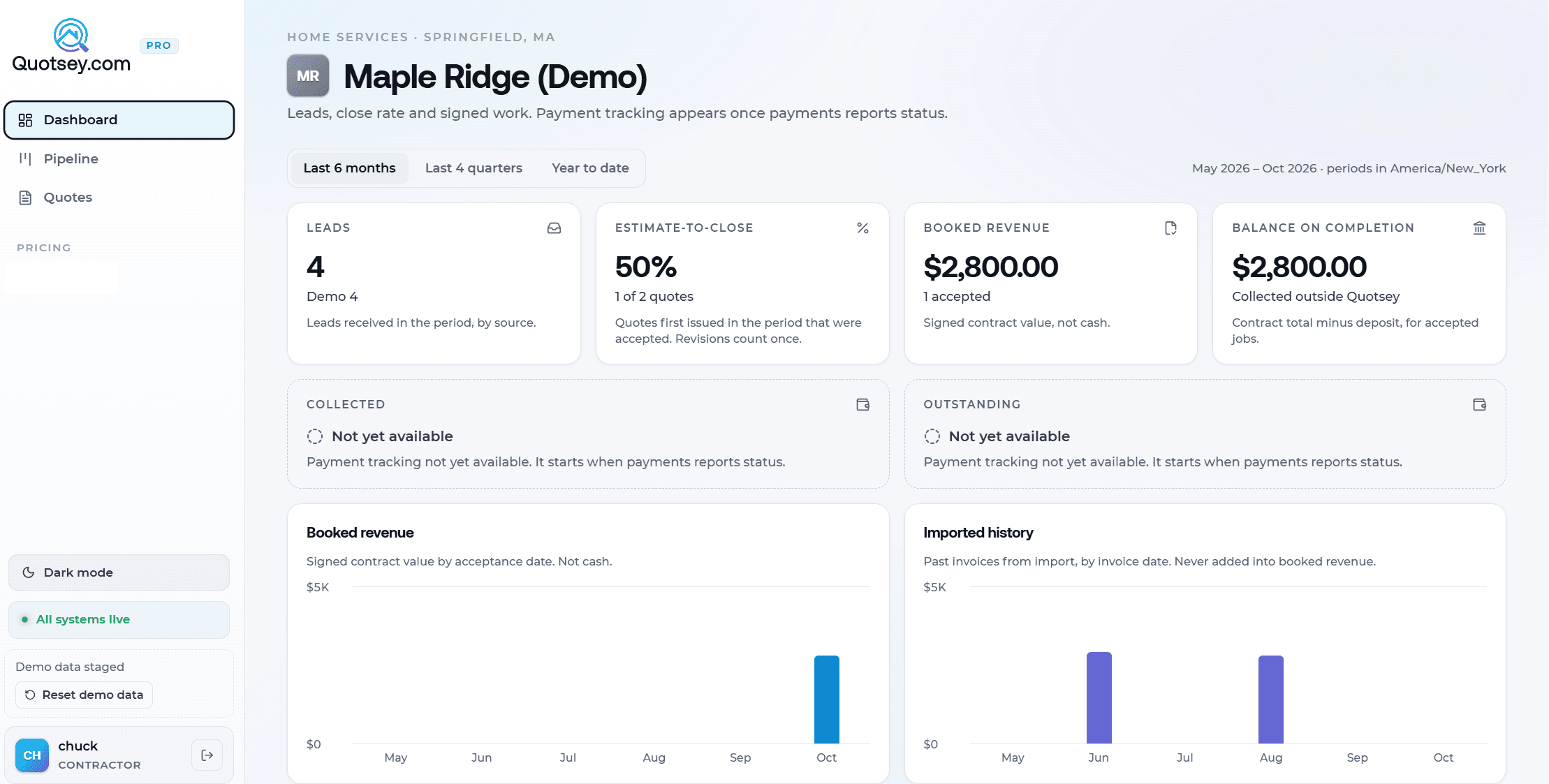
Task: Click the Booked Revenue $2,800.00 value
Action: coord(991,267)
